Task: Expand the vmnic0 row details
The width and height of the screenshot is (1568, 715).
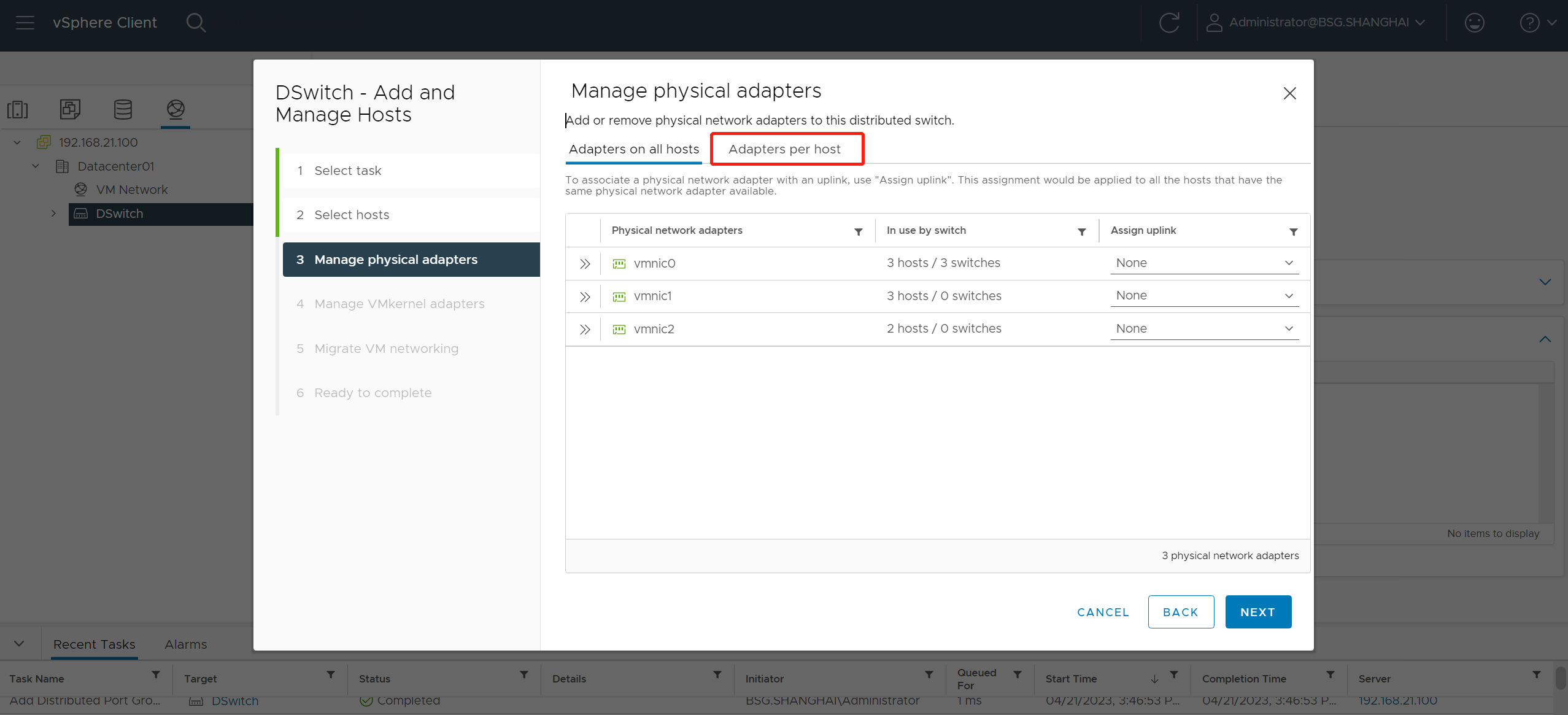Action: pos(584,263)
